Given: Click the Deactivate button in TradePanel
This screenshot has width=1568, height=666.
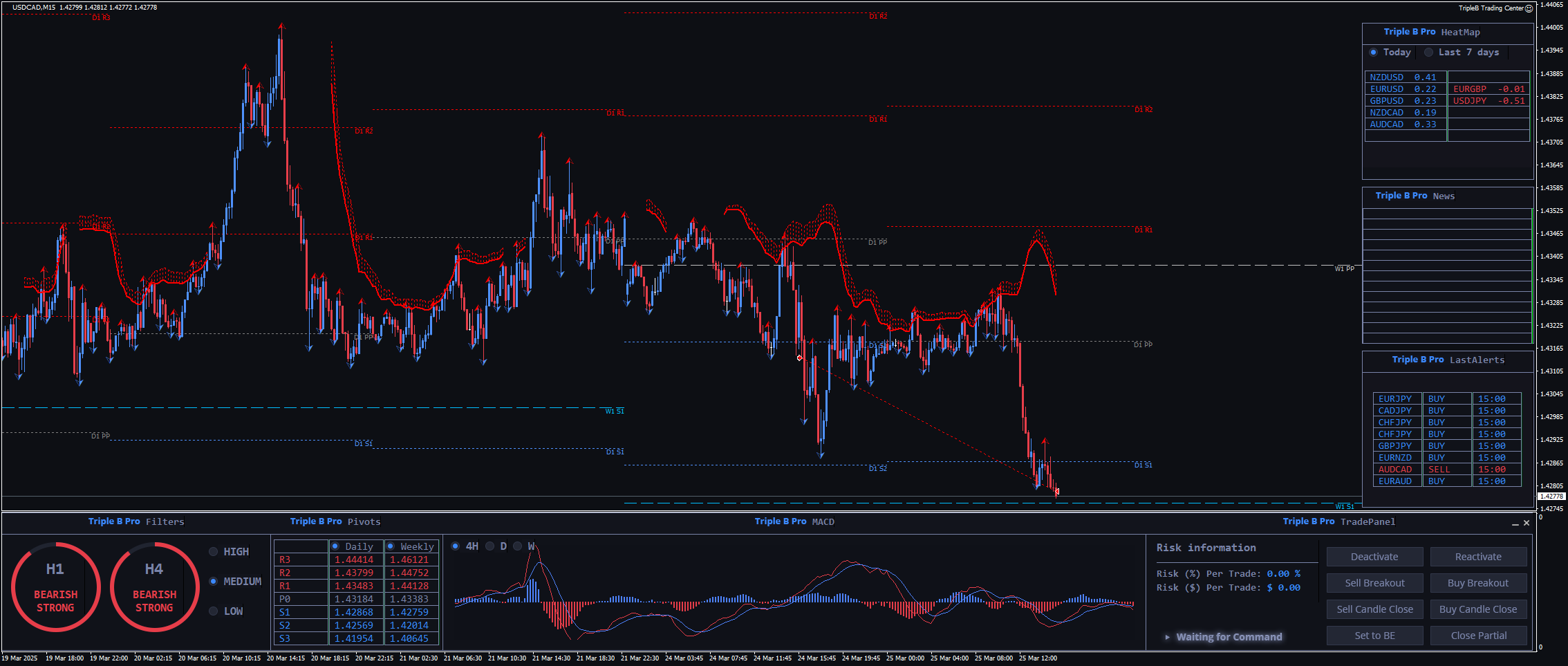Looking at the screenshot, I should click(1374, 557).
